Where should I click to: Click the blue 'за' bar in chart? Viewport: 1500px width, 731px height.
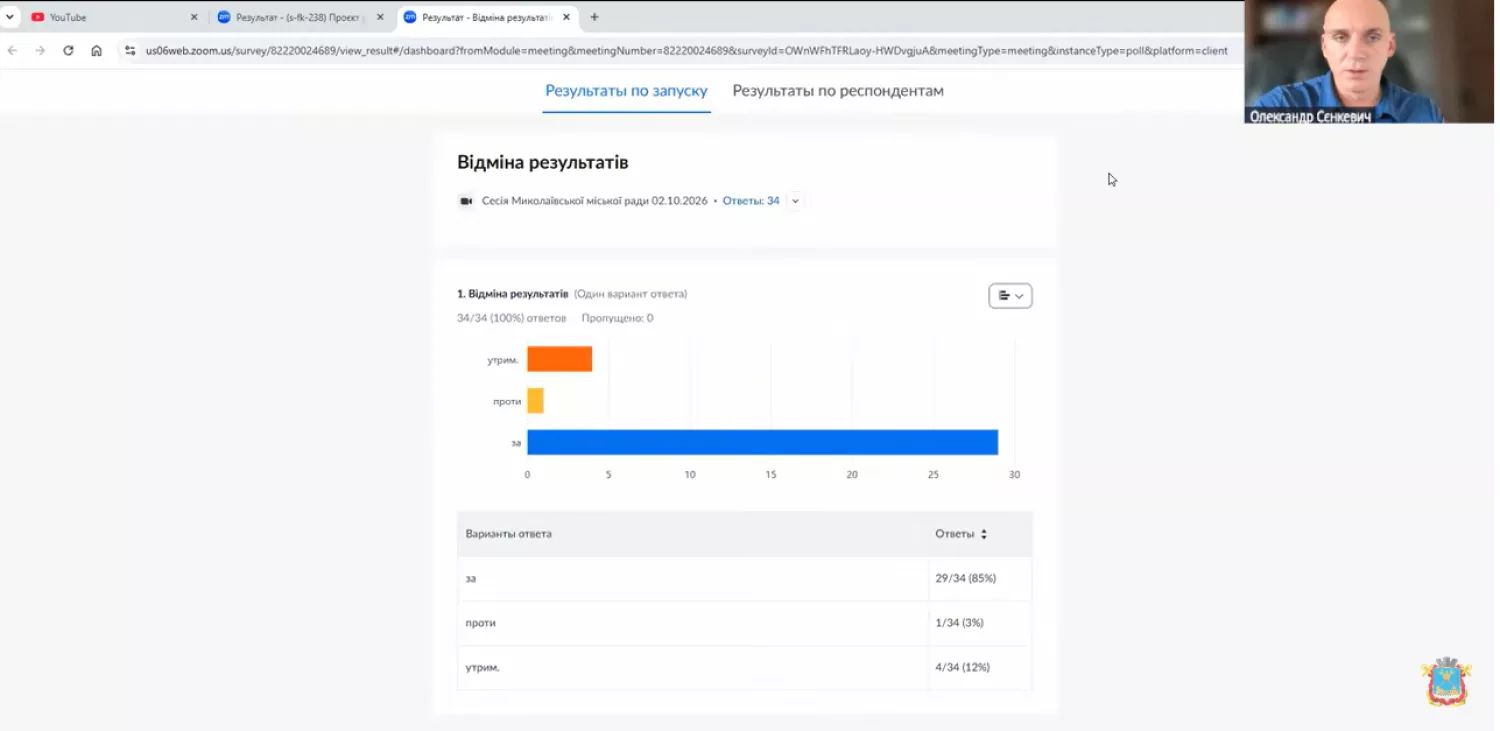click(762, 442)
